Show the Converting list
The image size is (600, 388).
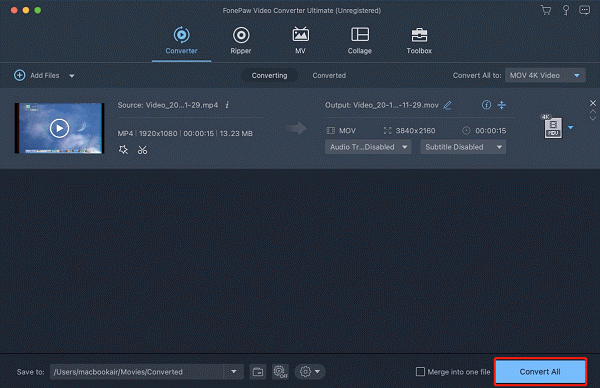[x=269, y=75]
